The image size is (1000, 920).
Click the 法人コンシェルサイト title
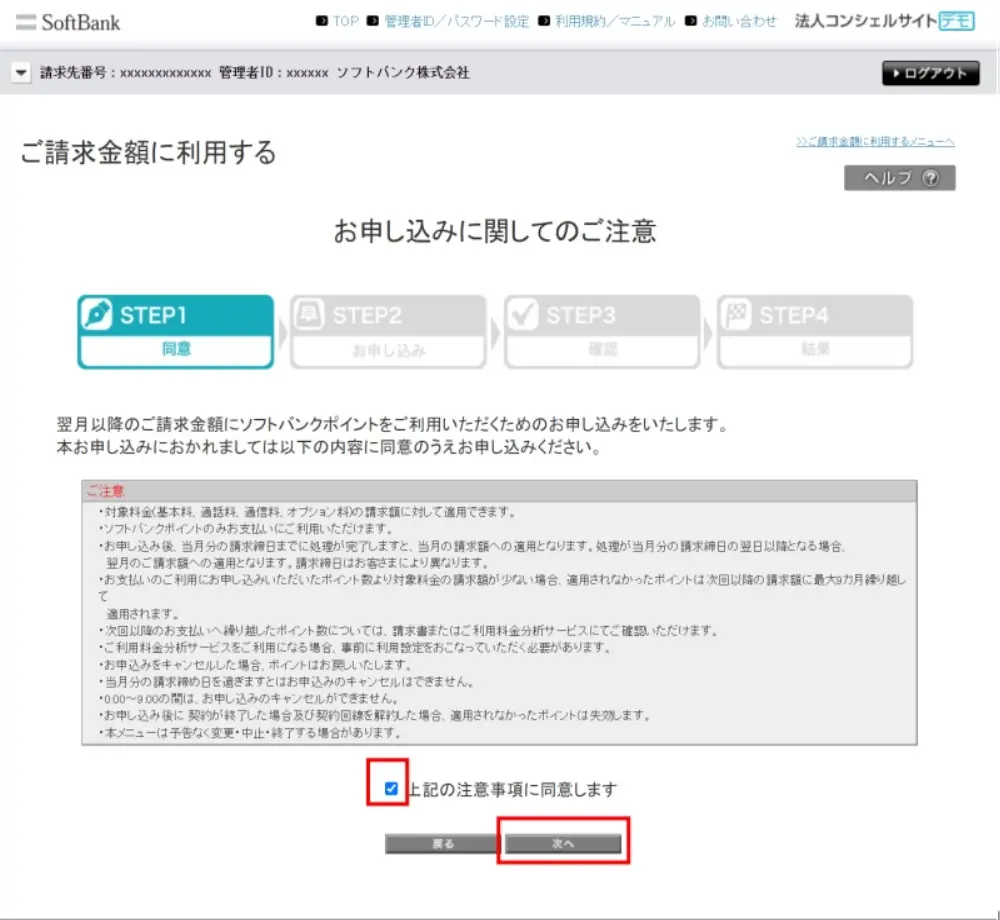[866, 21]
